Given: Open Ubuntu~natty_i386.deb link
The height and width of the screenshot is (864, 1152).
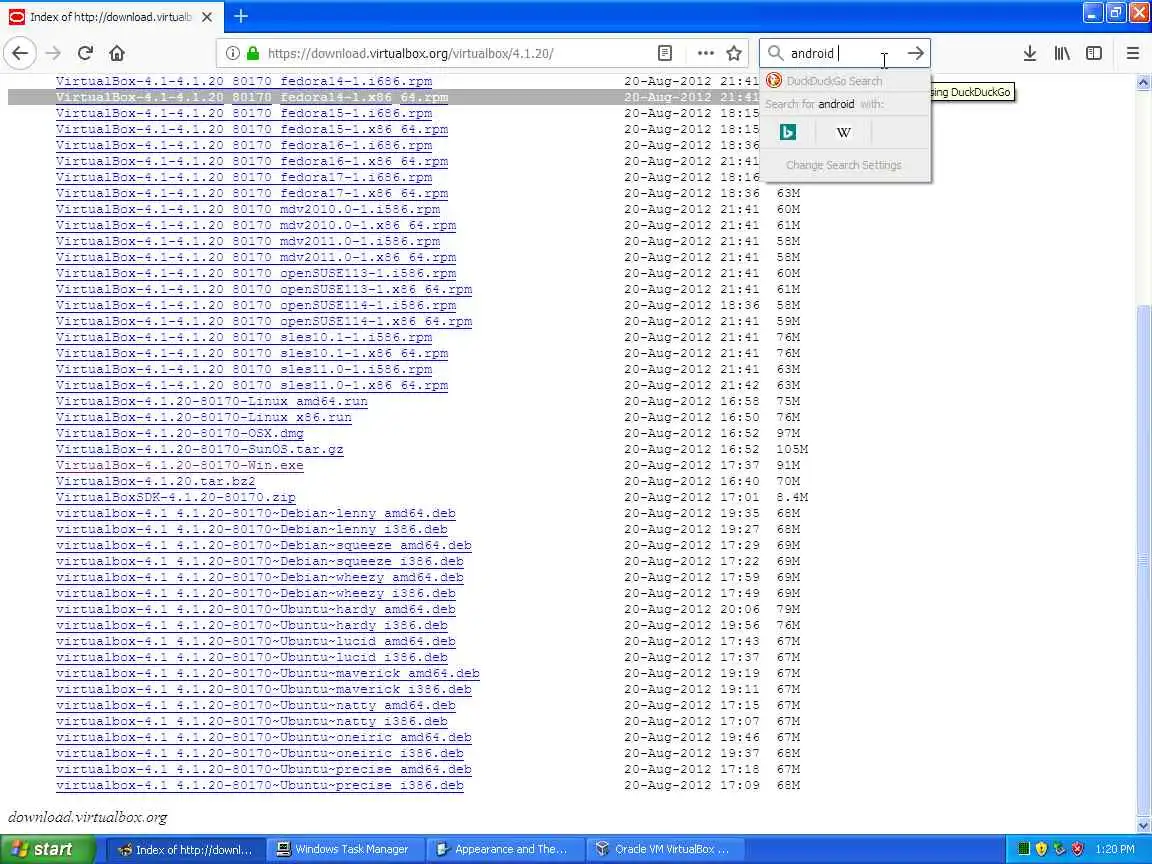Looking at the screenshot, I should click(252, 721).
